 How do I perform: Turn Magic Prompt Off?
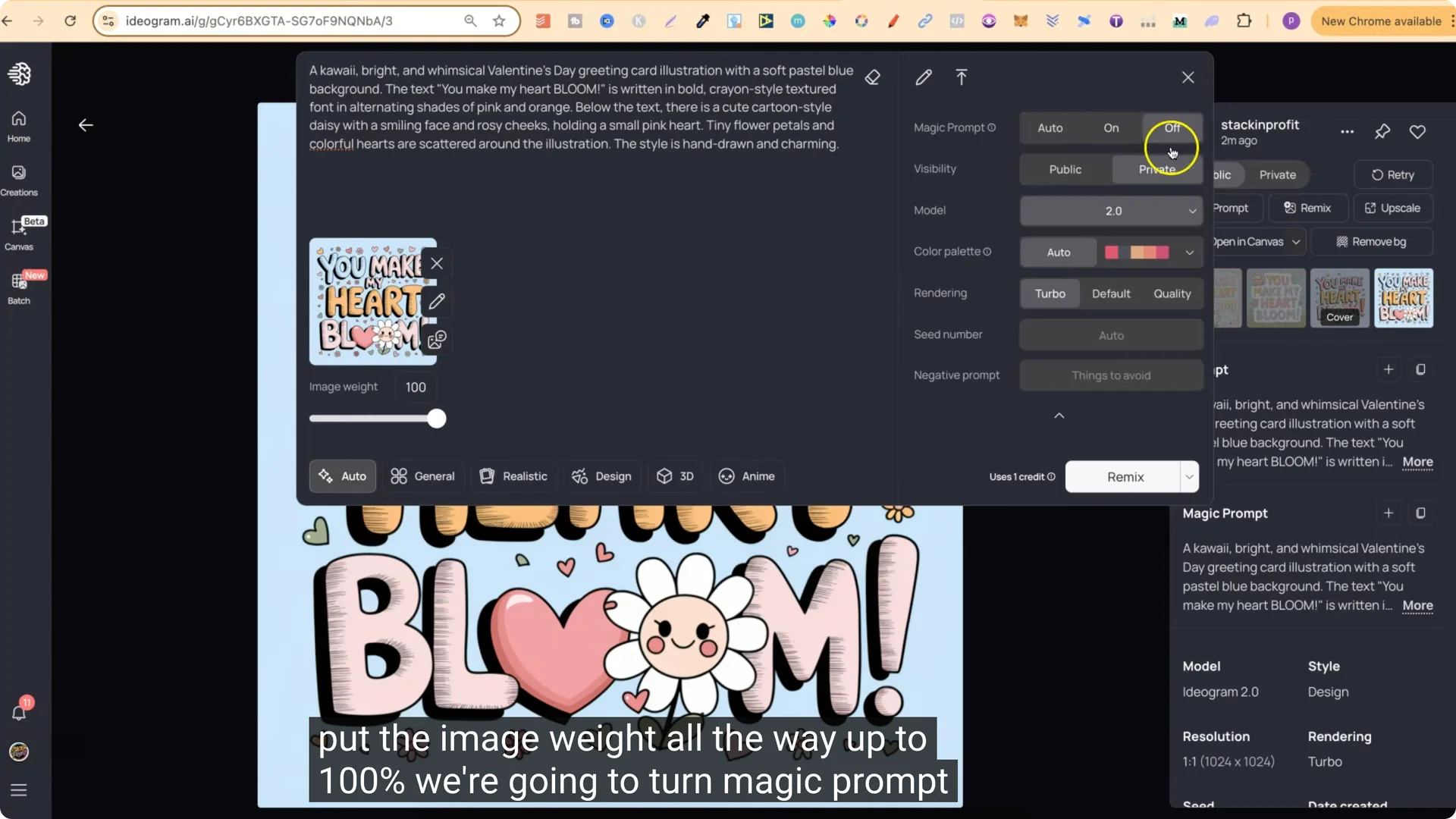pyautogui.click(x=1172, y=127)
